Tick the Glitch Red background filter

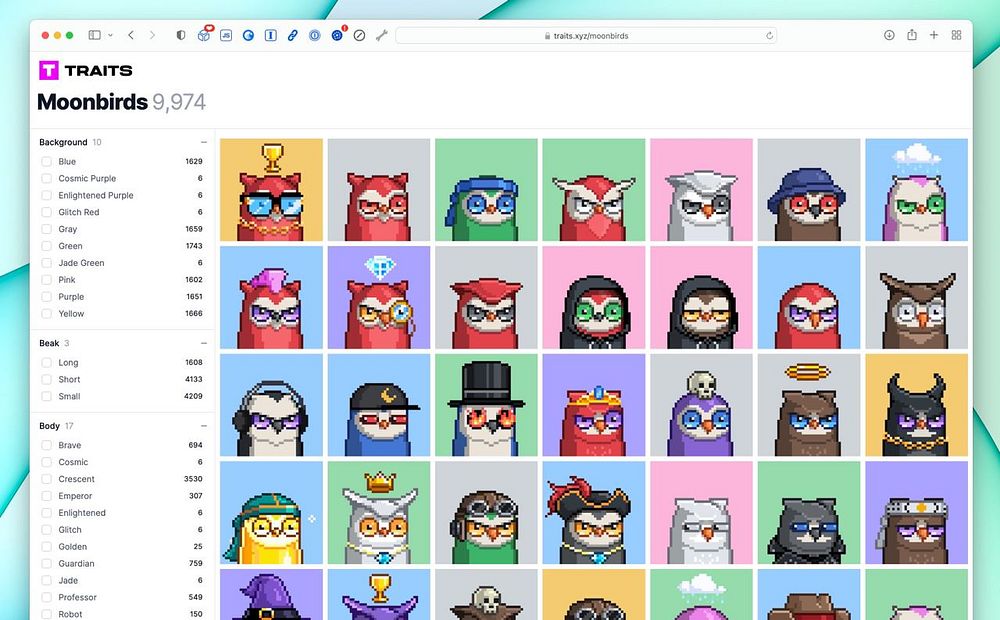(x=47, y=212)
